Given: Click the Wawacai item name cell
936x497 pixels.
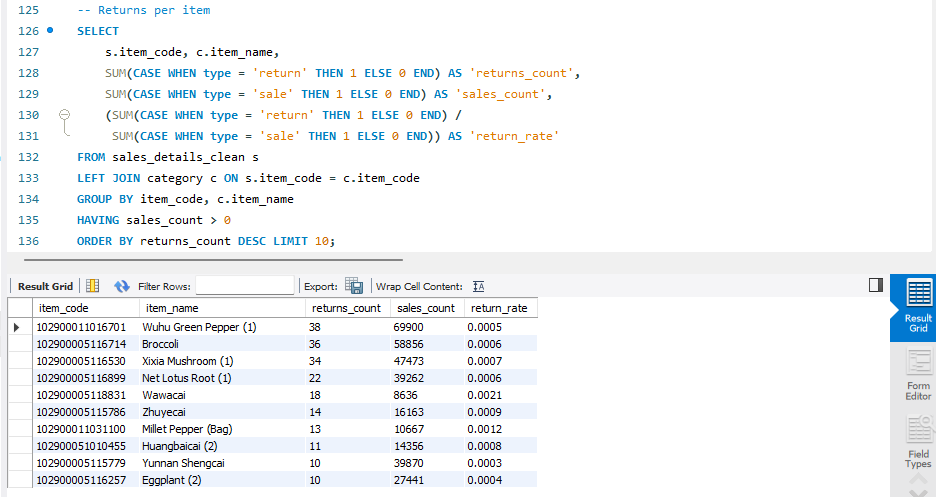Looking at the screenshot, I should [222, 395].
